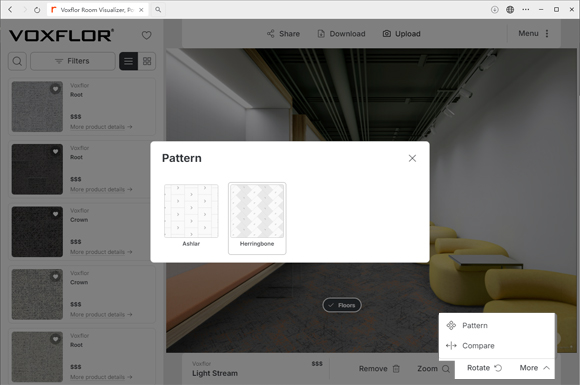
Task: Close the Pattern dialog
Action: (412, 158)
